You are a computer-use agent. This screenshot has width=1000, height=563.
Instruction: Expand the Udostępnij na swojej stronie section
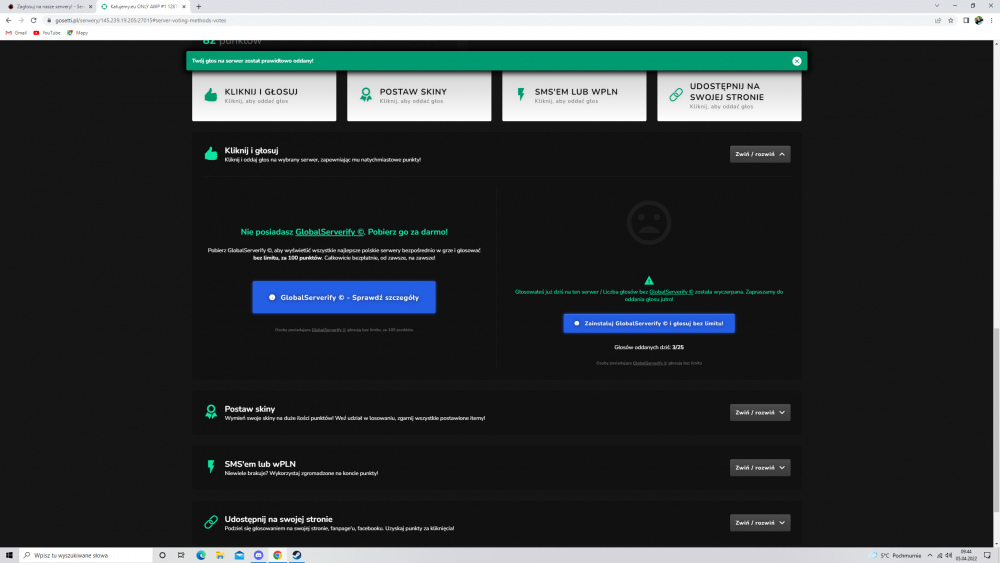tap(760, 523)
